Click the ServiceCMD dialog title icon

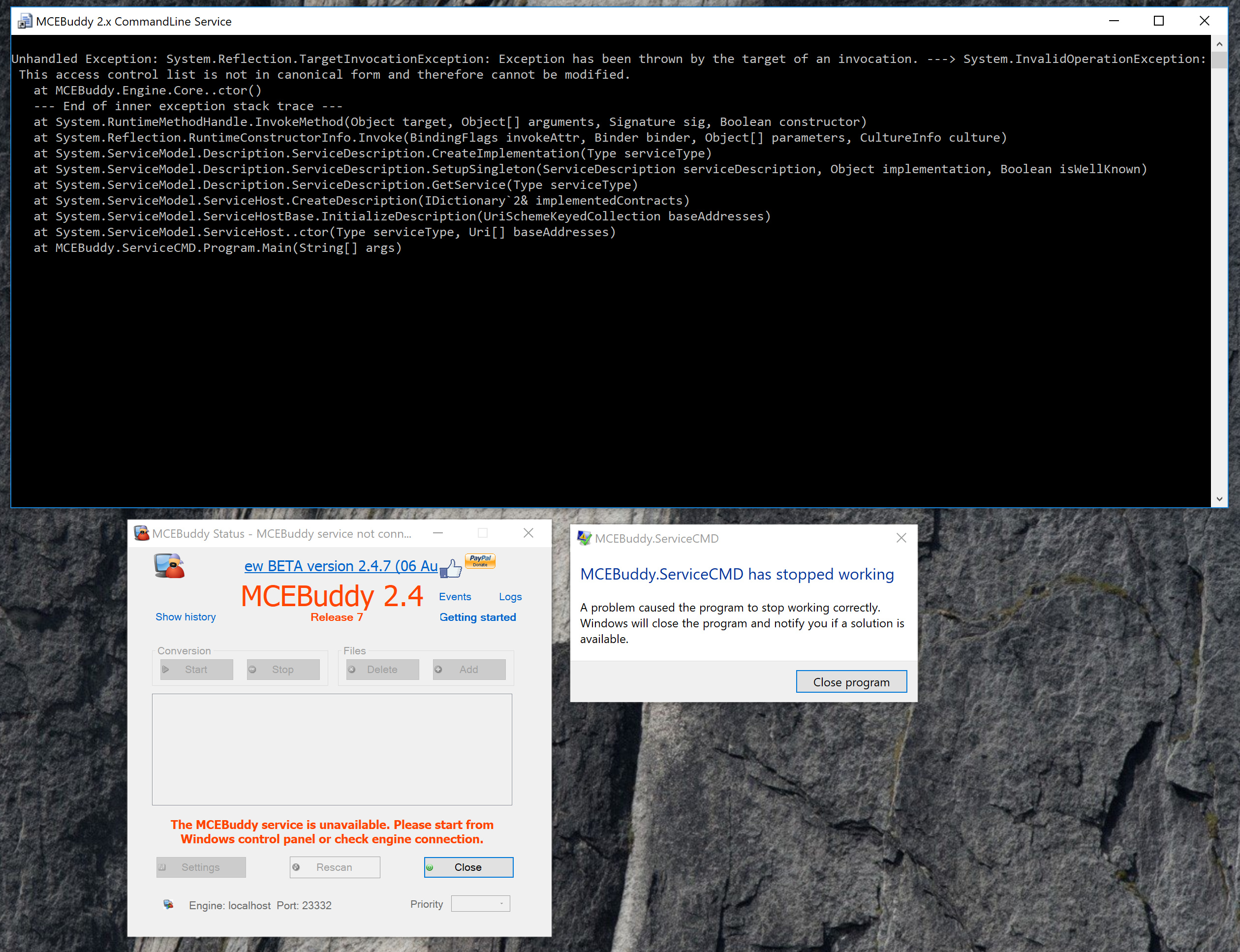coord(584,538)
